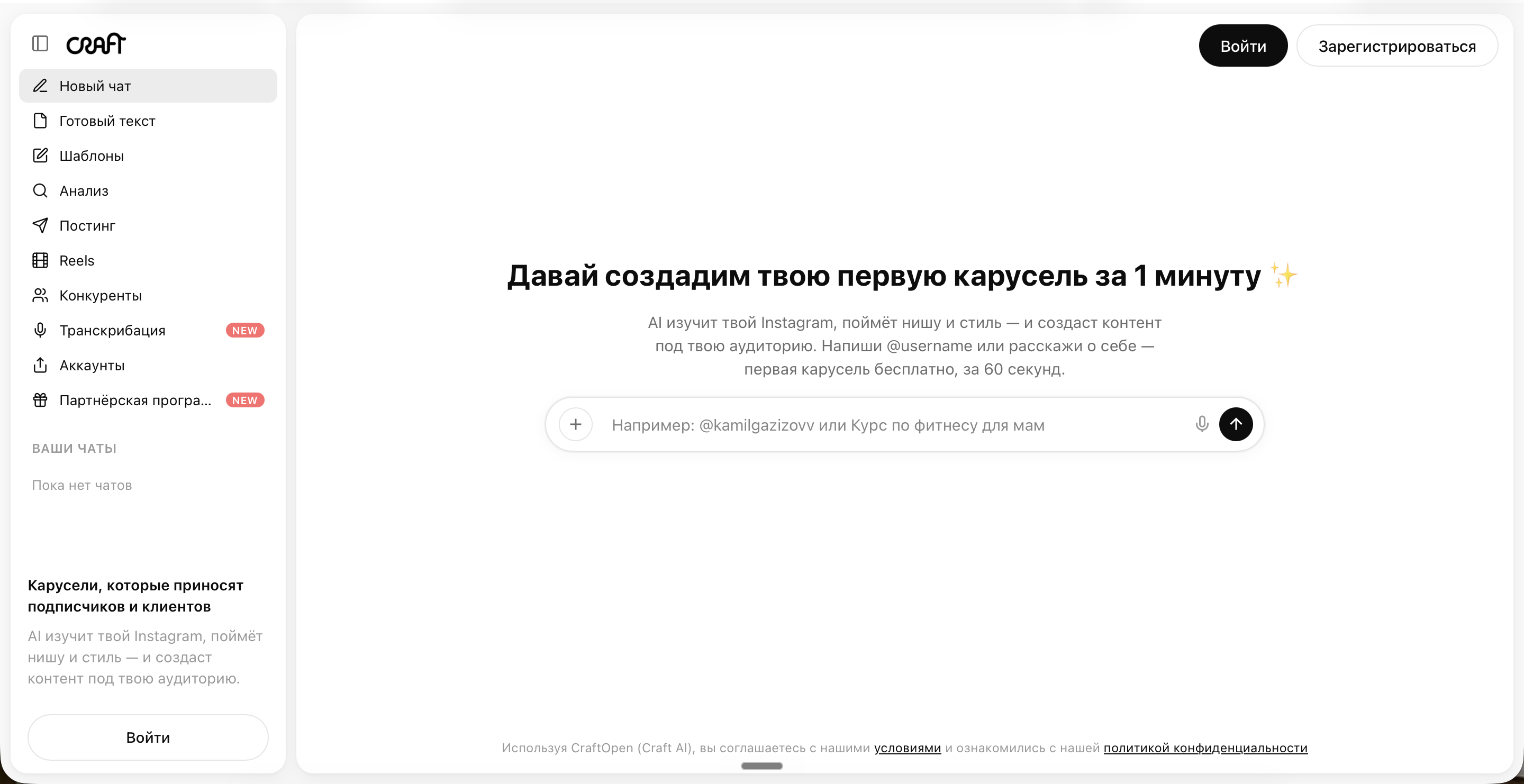This screenshot has height=784, width=1524.
Task: Send the prompt with the arrow button
Action: pyautogui.click(x=1236, y=424)
